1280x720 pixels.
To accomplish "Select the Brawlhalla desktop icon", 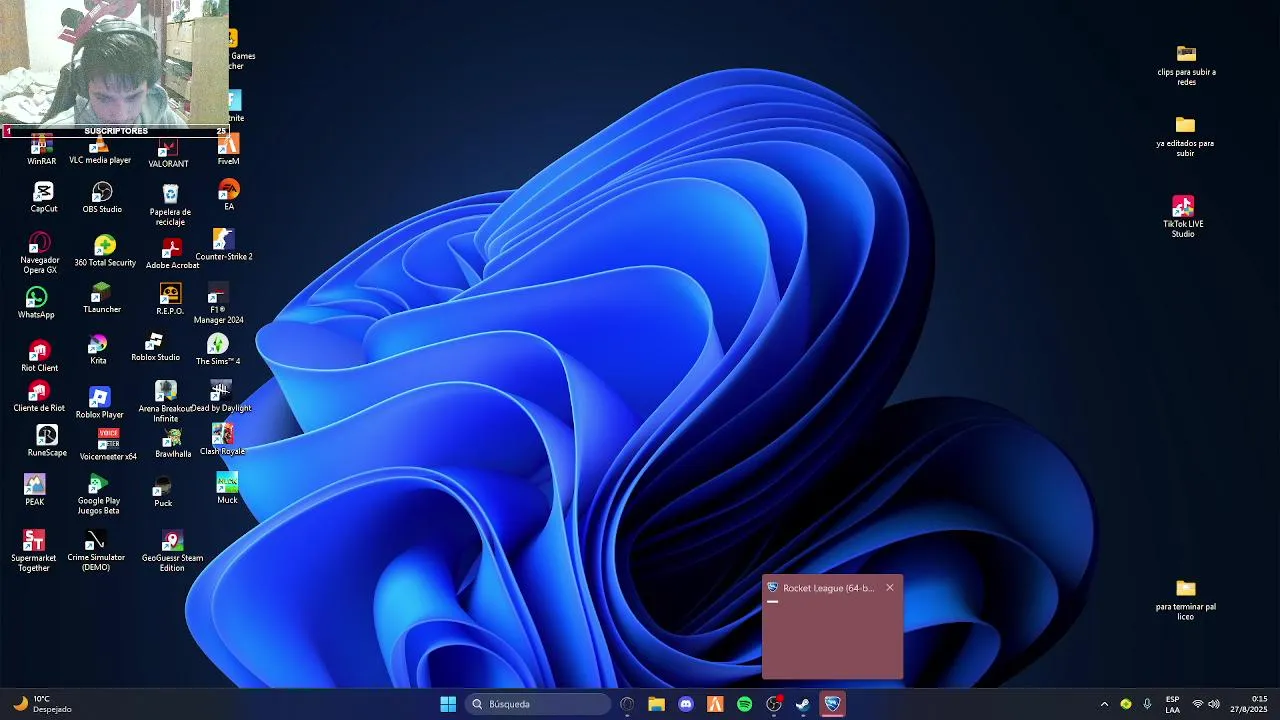I will pos(173,443).
